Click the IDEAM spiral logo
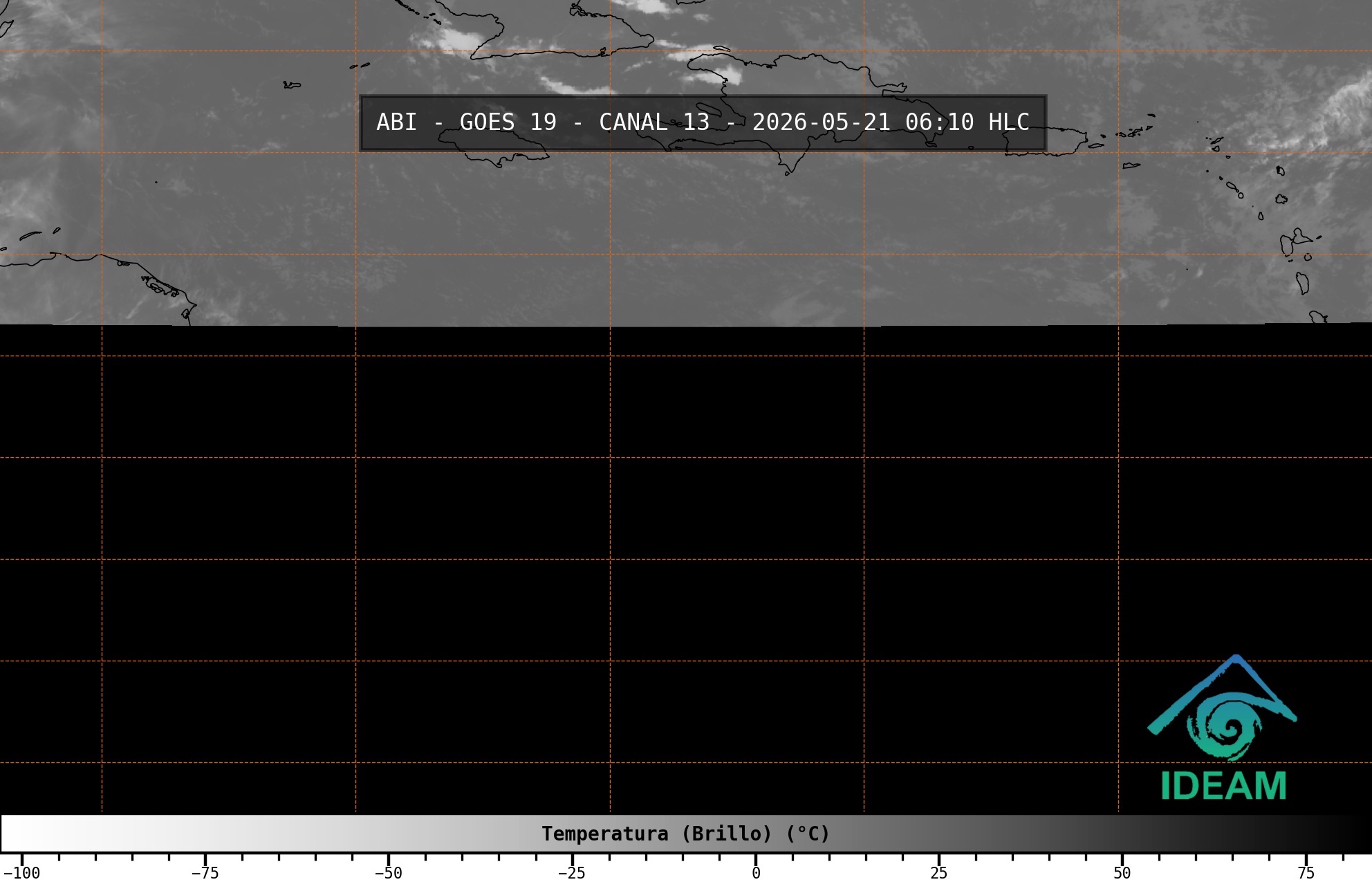 pos(1225,727)
